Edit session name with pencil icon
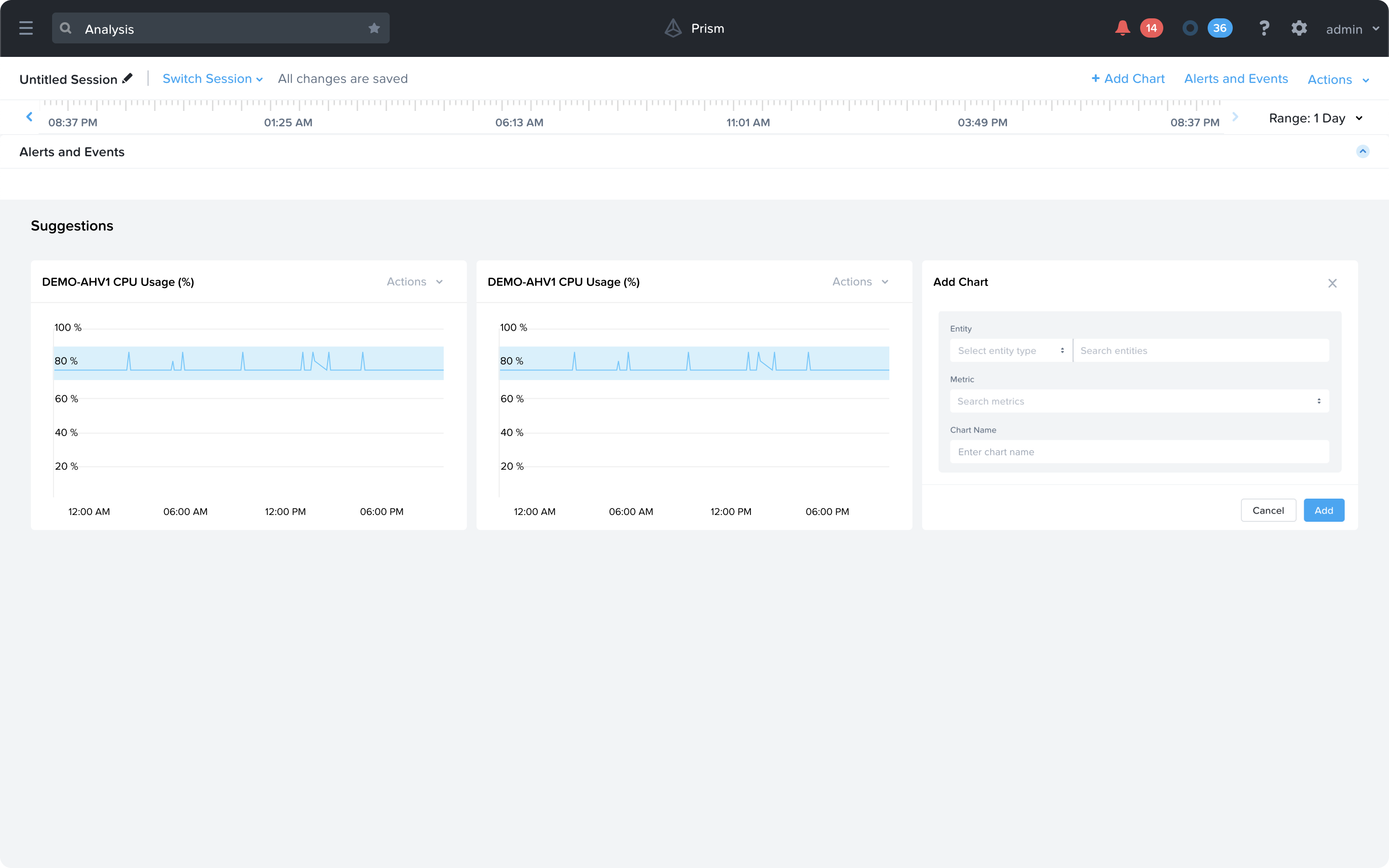The width and height of the screenshot is (1389, 868). 127,78
